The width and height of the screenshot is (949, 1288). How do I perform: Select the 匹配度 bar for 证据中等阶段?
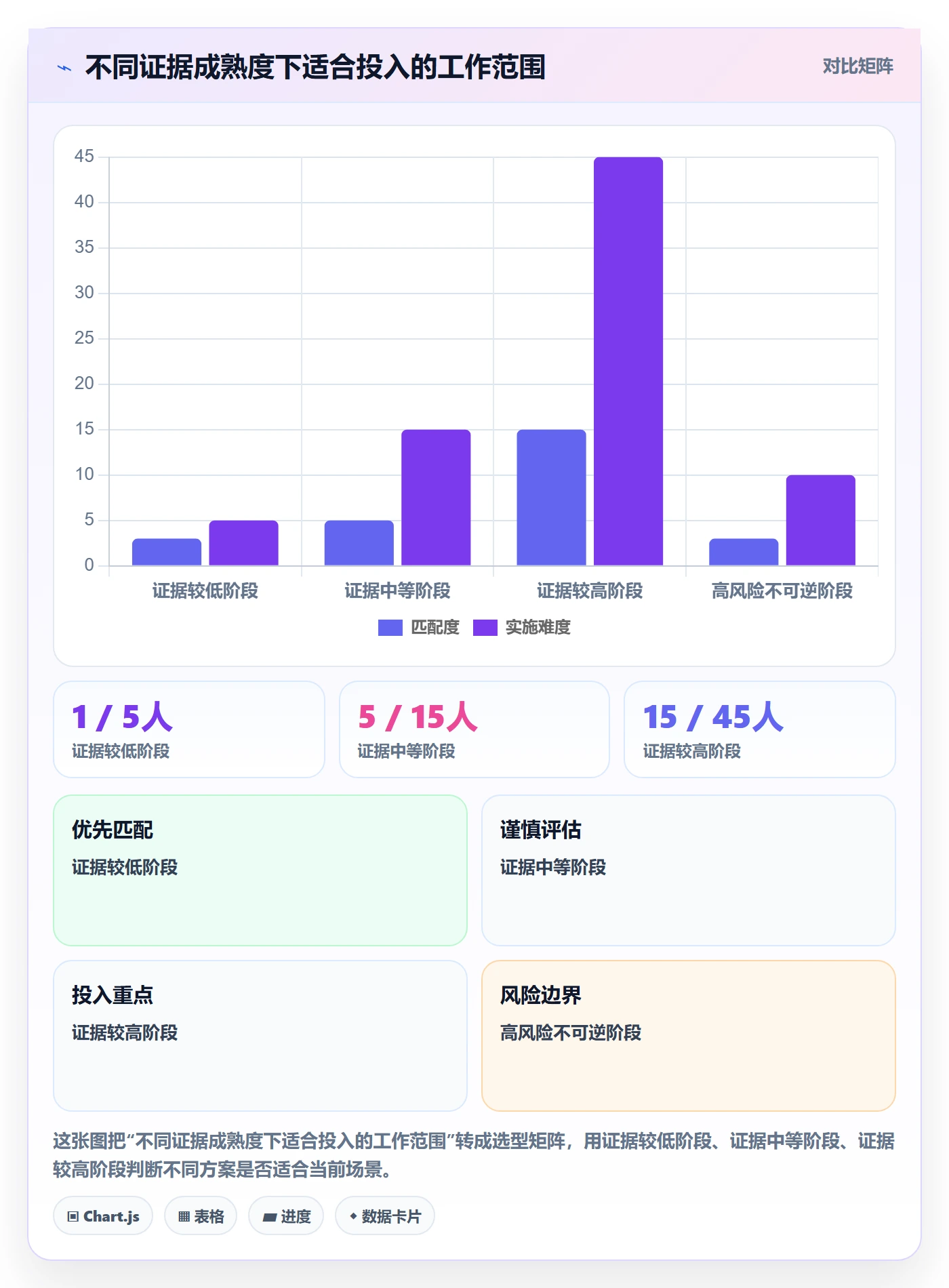click(x=359, y=543)
